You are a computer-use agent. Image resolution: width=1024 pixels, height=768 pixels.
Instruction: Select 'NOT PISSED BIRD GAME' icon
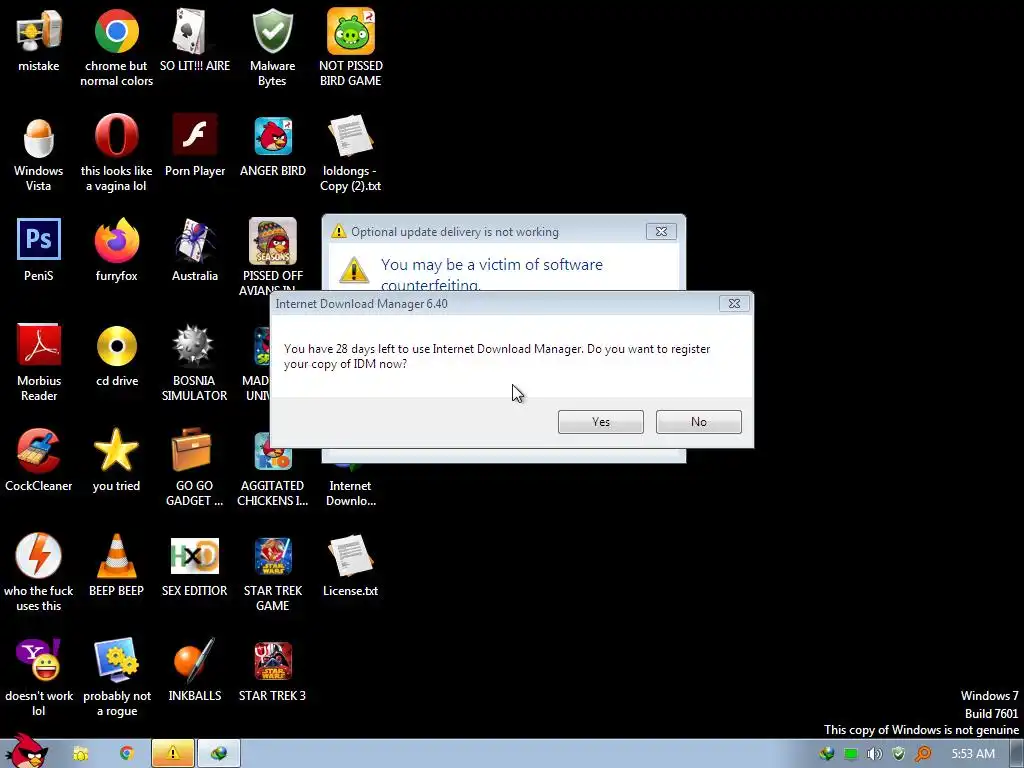(x=351, y=48)
